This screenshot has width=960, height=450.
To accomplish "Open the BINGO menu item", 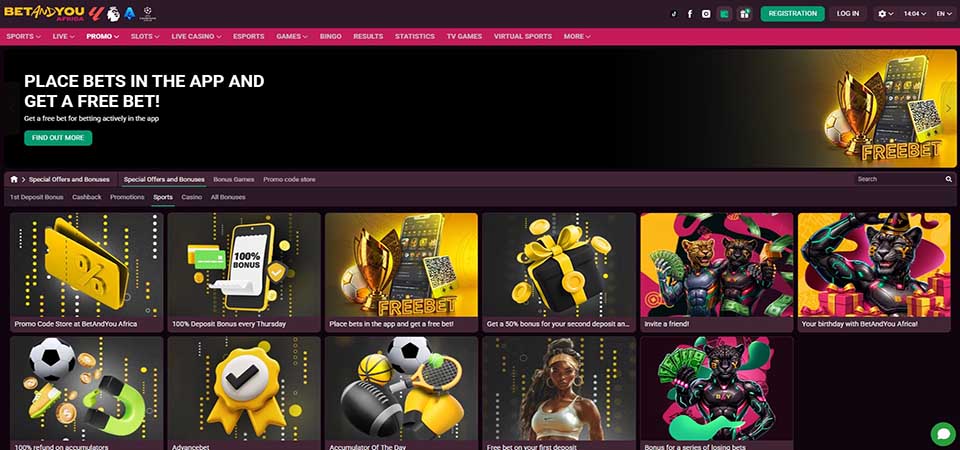I will (x=331, y=37).
